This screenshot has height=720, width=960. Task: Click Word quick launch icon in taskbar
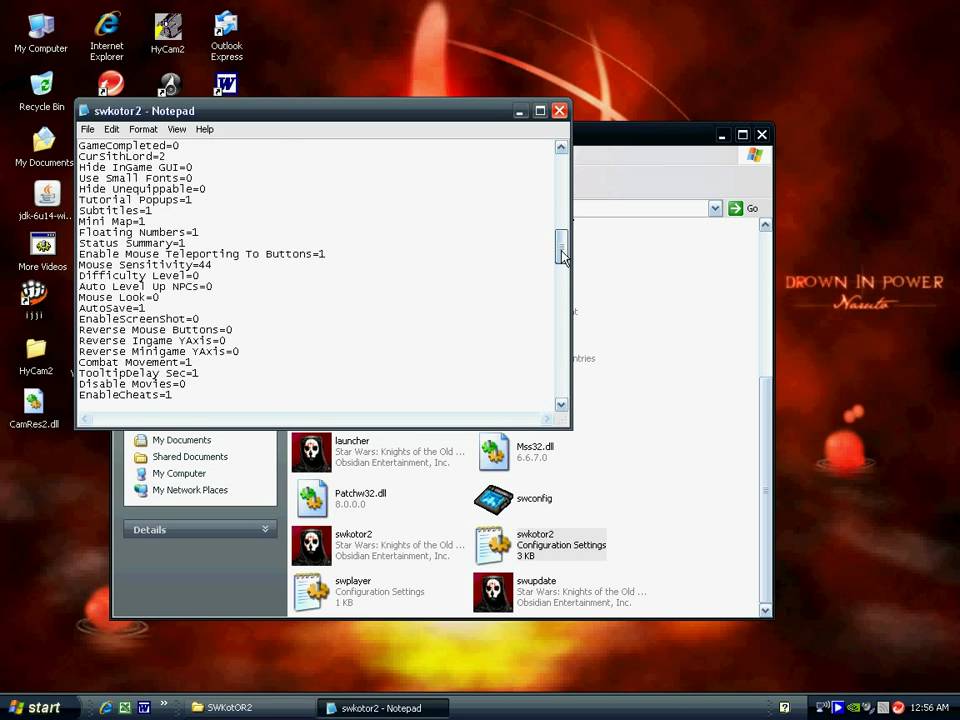[144, 708]
